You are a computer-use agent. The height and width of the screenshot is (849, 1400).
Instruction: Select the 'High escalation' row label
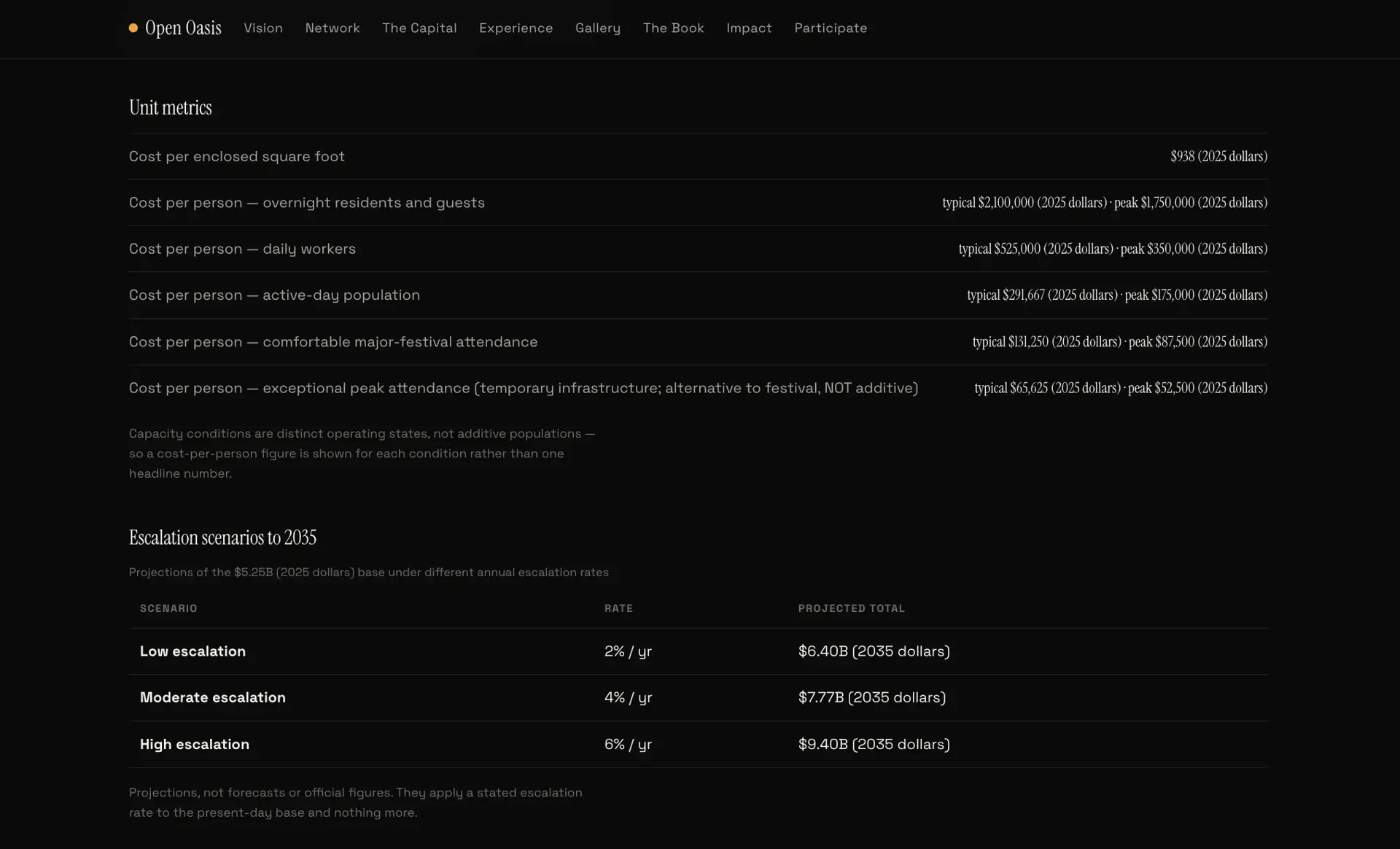point(195,744)
